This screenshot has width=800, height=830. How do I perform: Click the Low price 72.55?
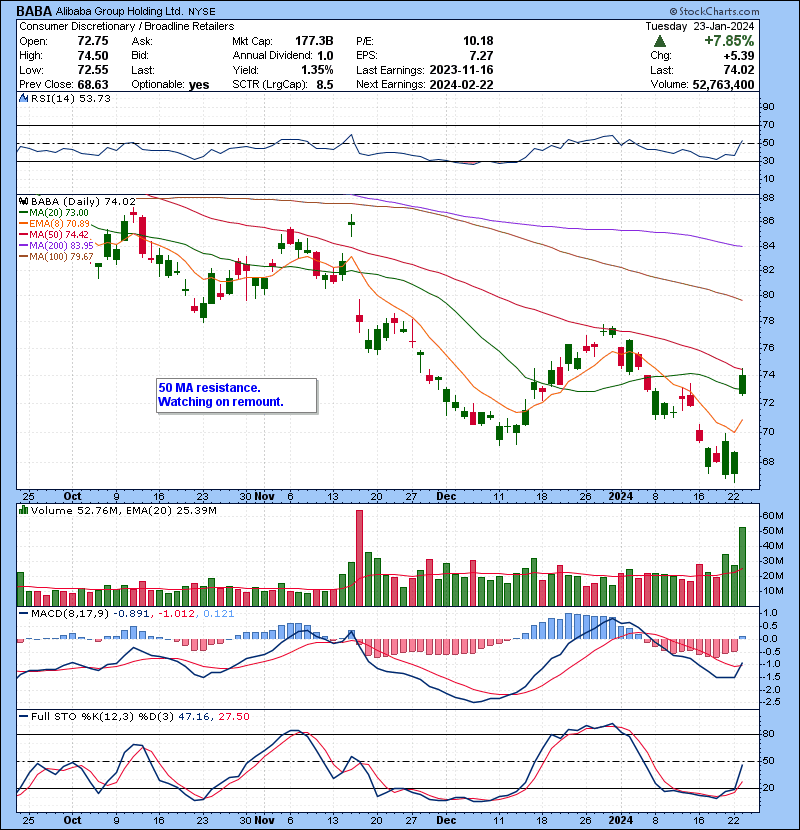pos(93,70)
